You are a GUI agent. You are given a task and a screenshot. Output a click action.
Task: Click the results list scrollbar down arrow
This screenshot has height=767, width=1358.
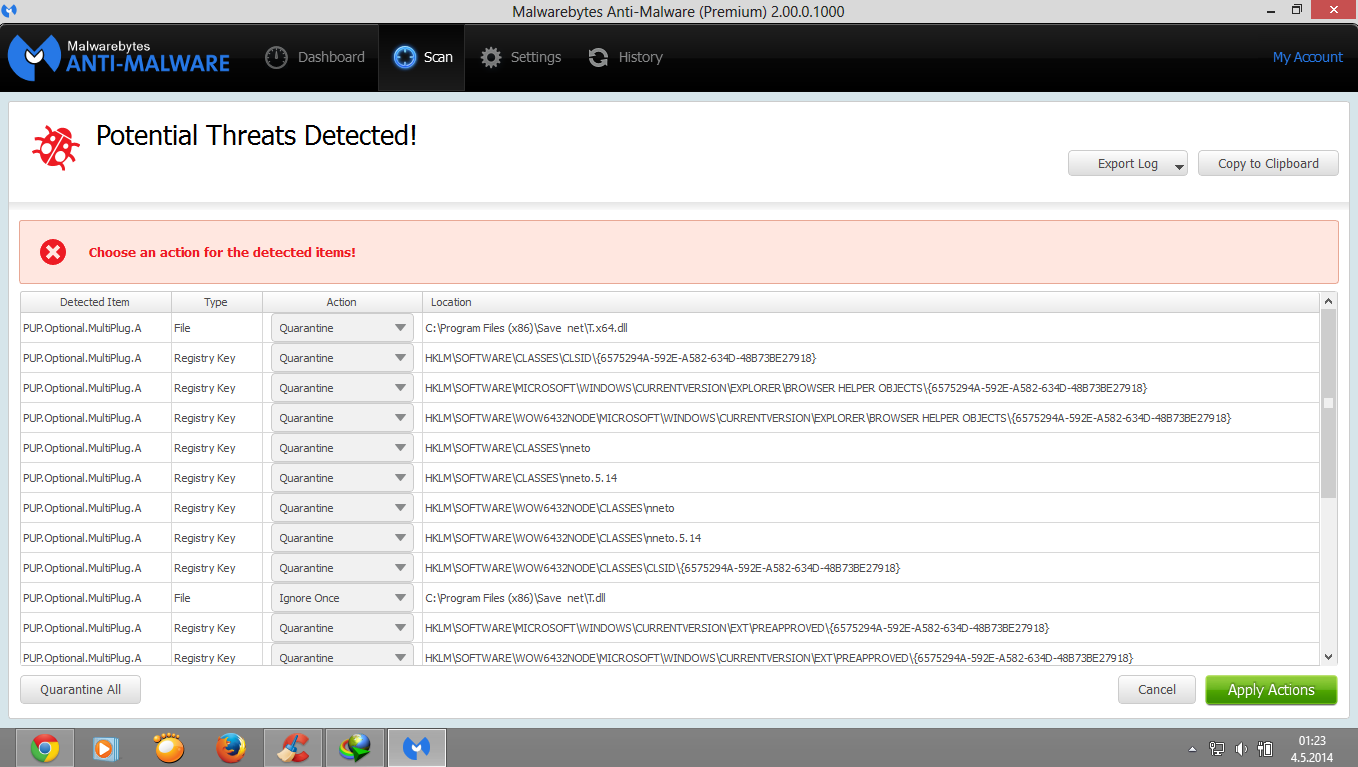tap(1329, 657)
